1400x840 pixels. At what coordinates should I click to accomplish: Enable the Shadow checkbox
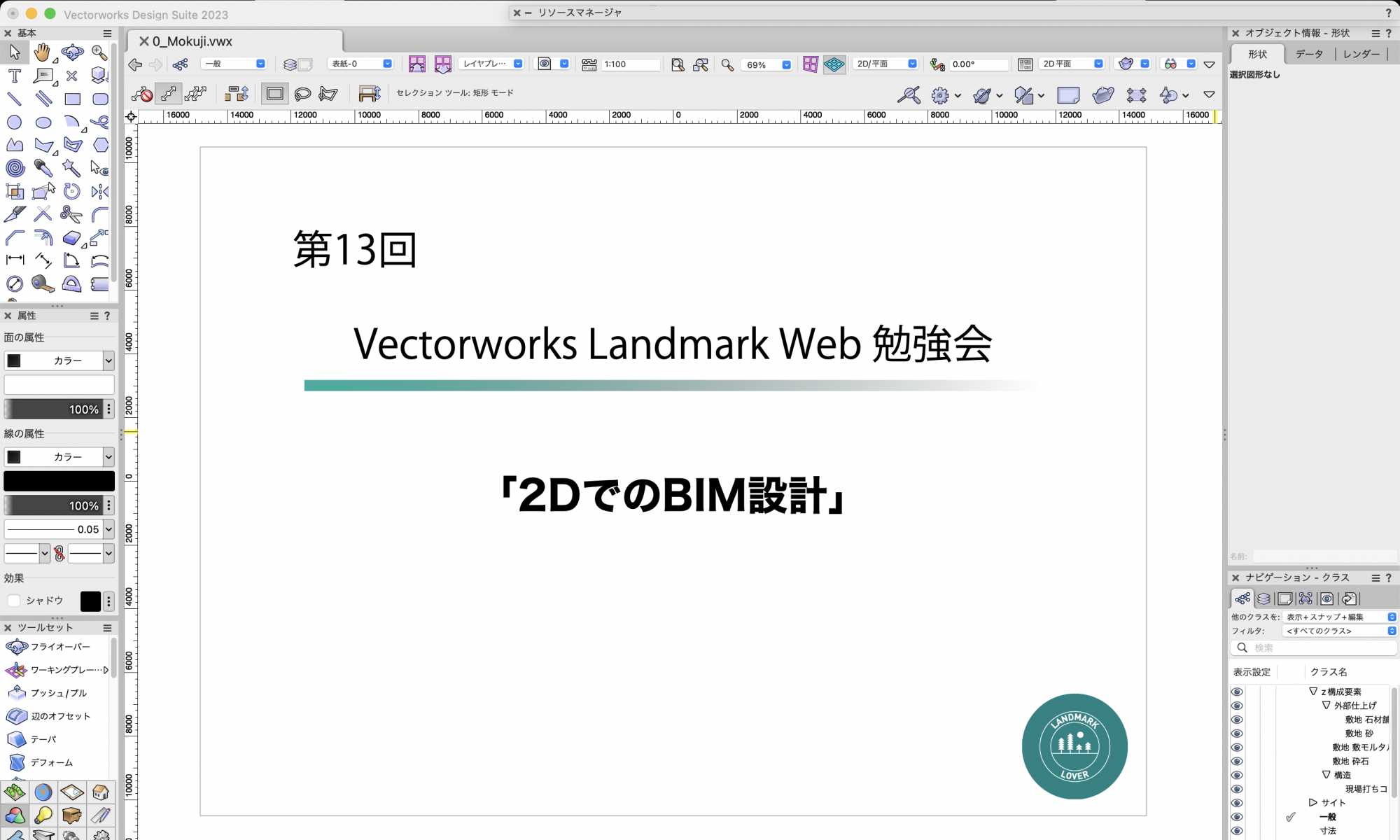click(14, 601)
